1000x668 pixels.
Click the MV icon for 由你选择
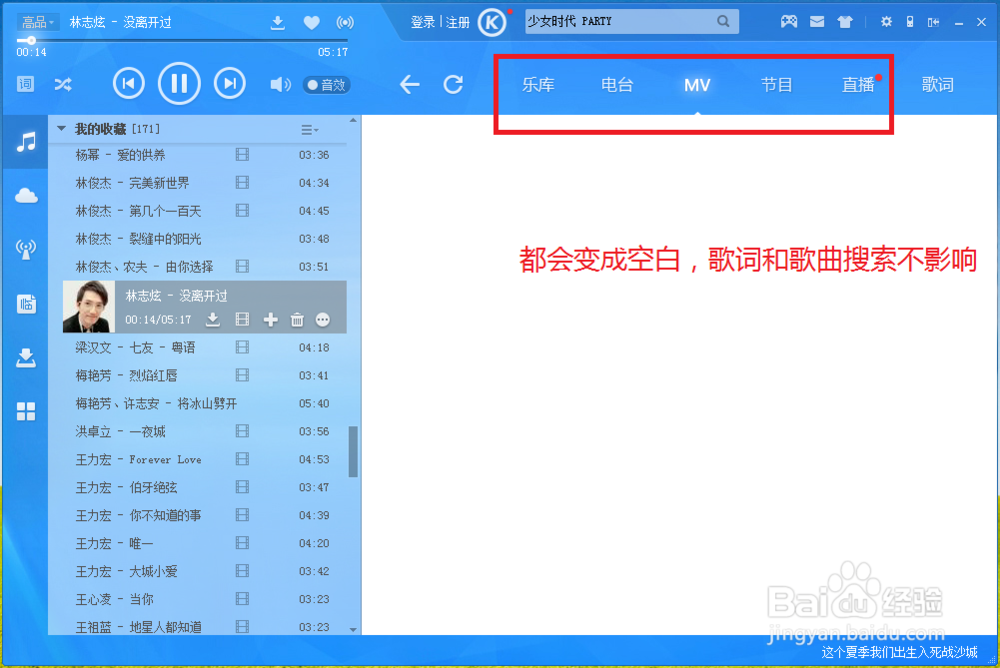[242, 266]
